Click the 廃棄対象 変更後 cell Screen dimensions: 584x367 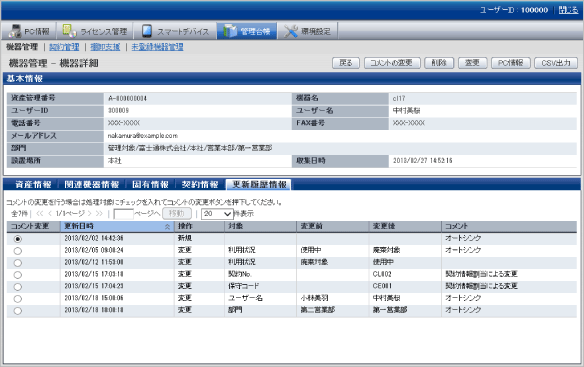387,250
